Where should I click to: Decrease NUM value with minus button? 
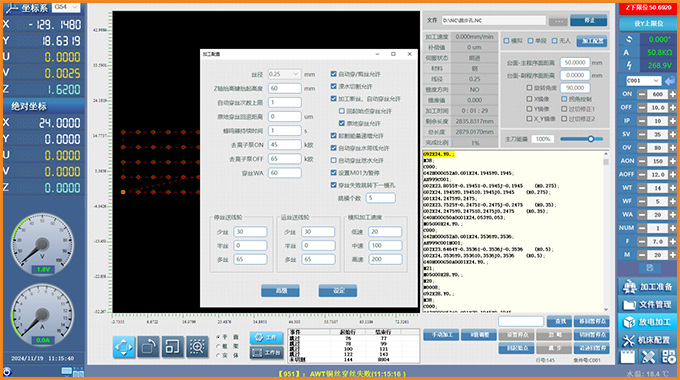pyautogui.click(x=641, y=228)
